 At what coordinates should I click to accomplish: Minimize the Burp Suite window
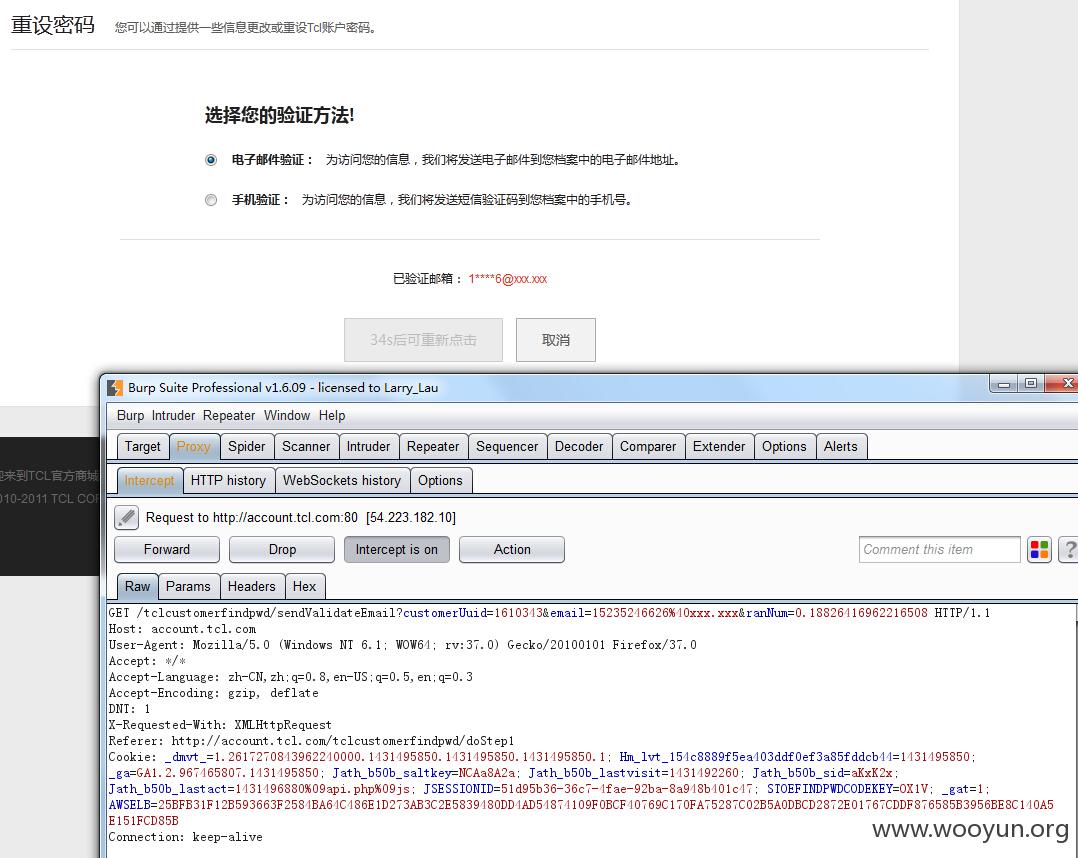click(x=1003, y=384)
